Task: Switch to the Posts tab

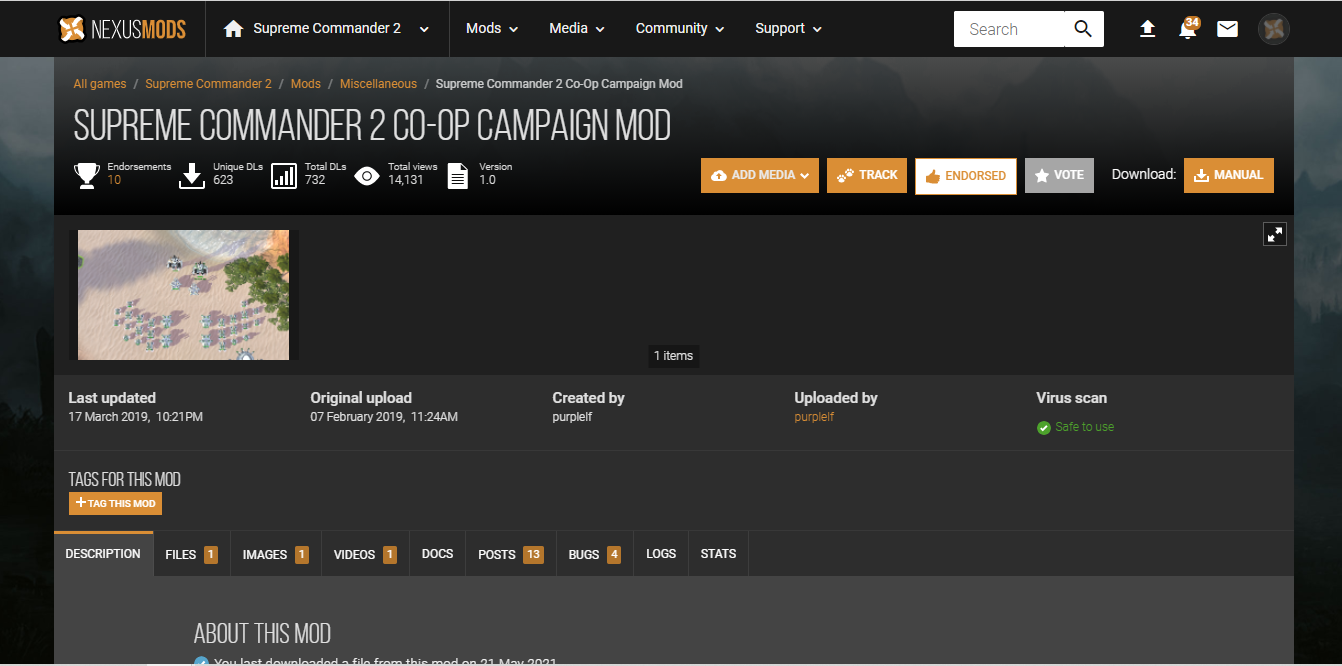Action: pyautogui.click(x=510, y=554)
